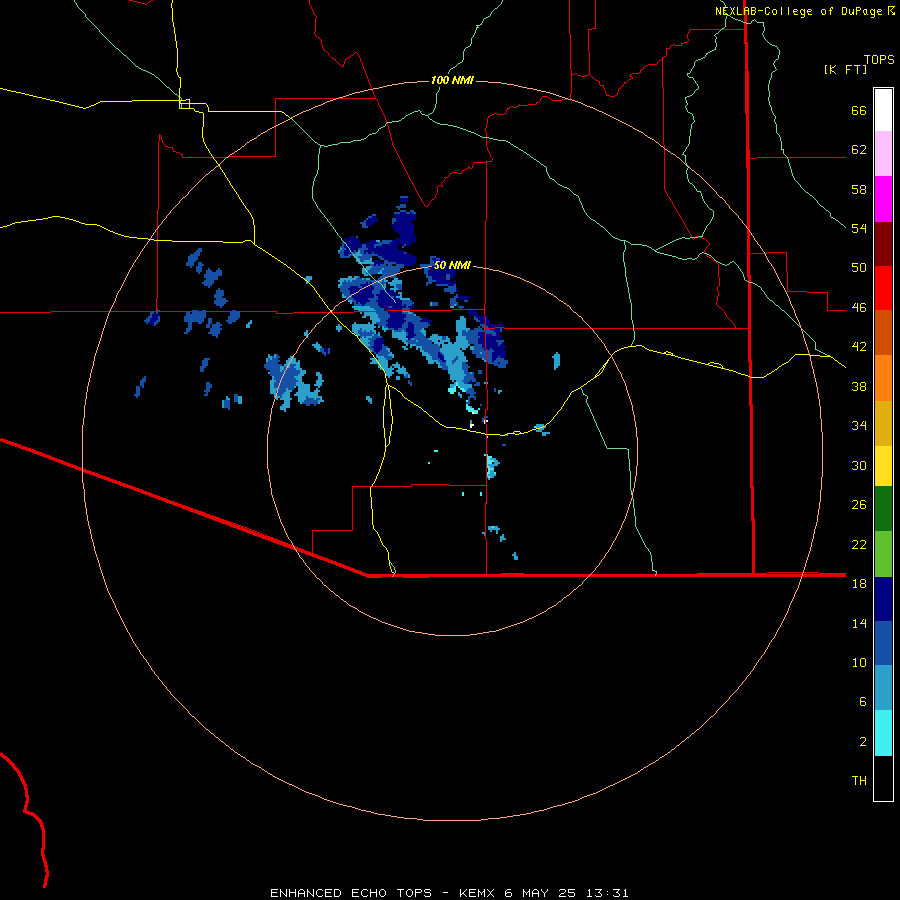Click the 26 legend value
The width and height of the screenshot is (900, 900).
coord(859,505)
